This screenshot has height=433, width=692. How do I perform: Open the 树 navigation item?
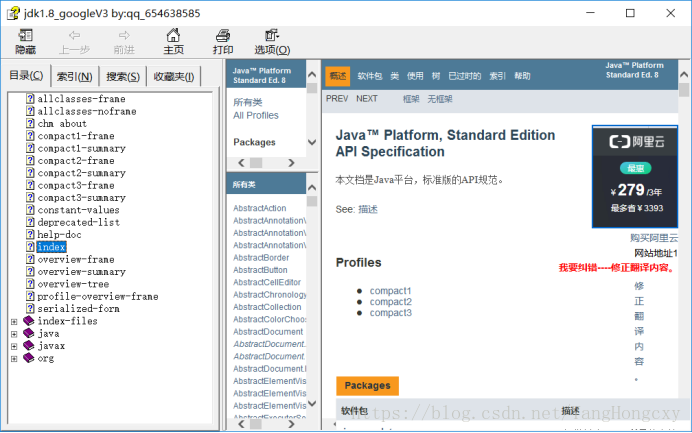point(436,76)
